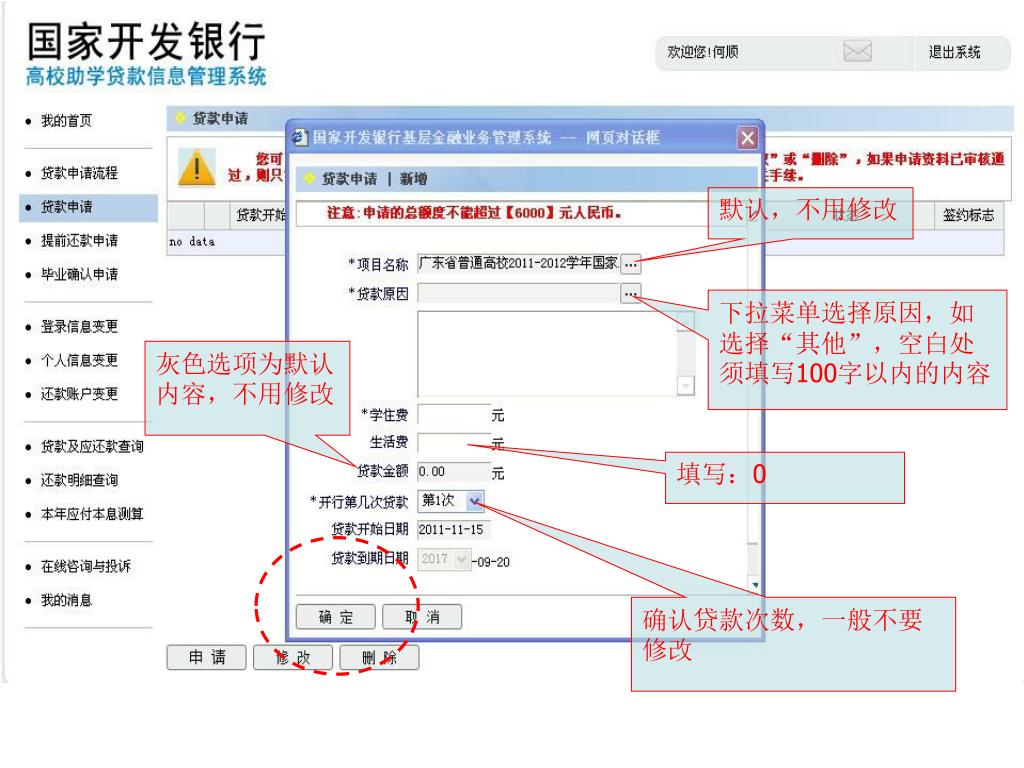Viewport: 1024px width, 768px height.
Task: Open 还款明细查询 menu item
Action: [x=79, y=481]
